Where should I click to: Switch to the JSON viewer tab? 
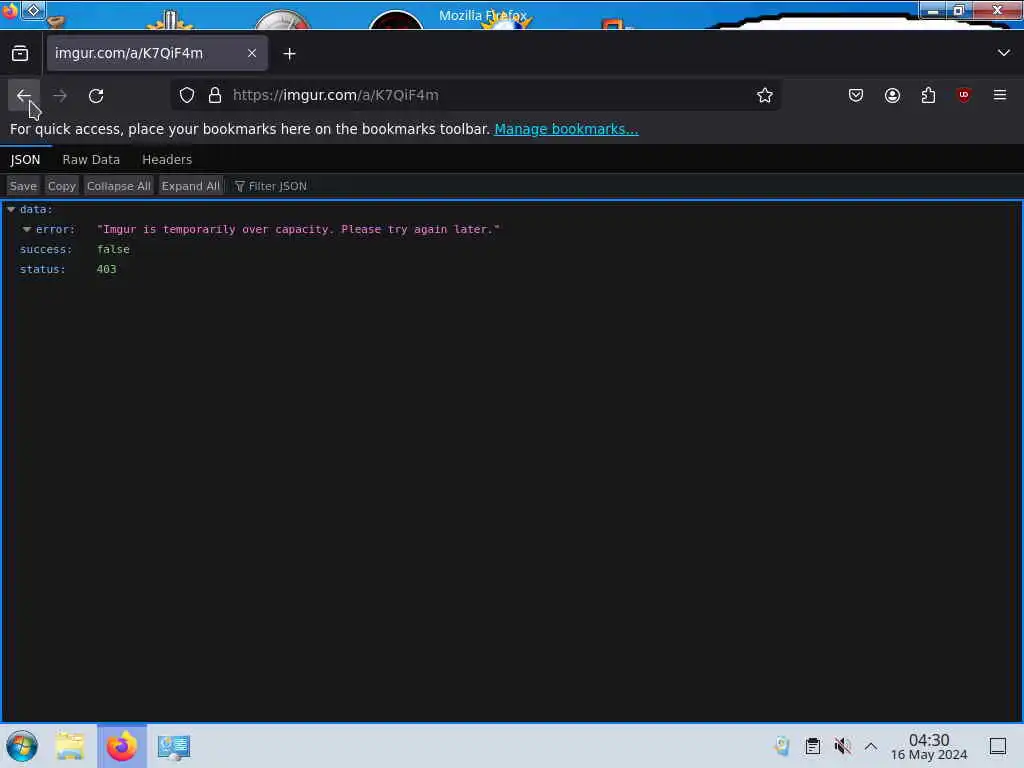[x=25, y=159]
